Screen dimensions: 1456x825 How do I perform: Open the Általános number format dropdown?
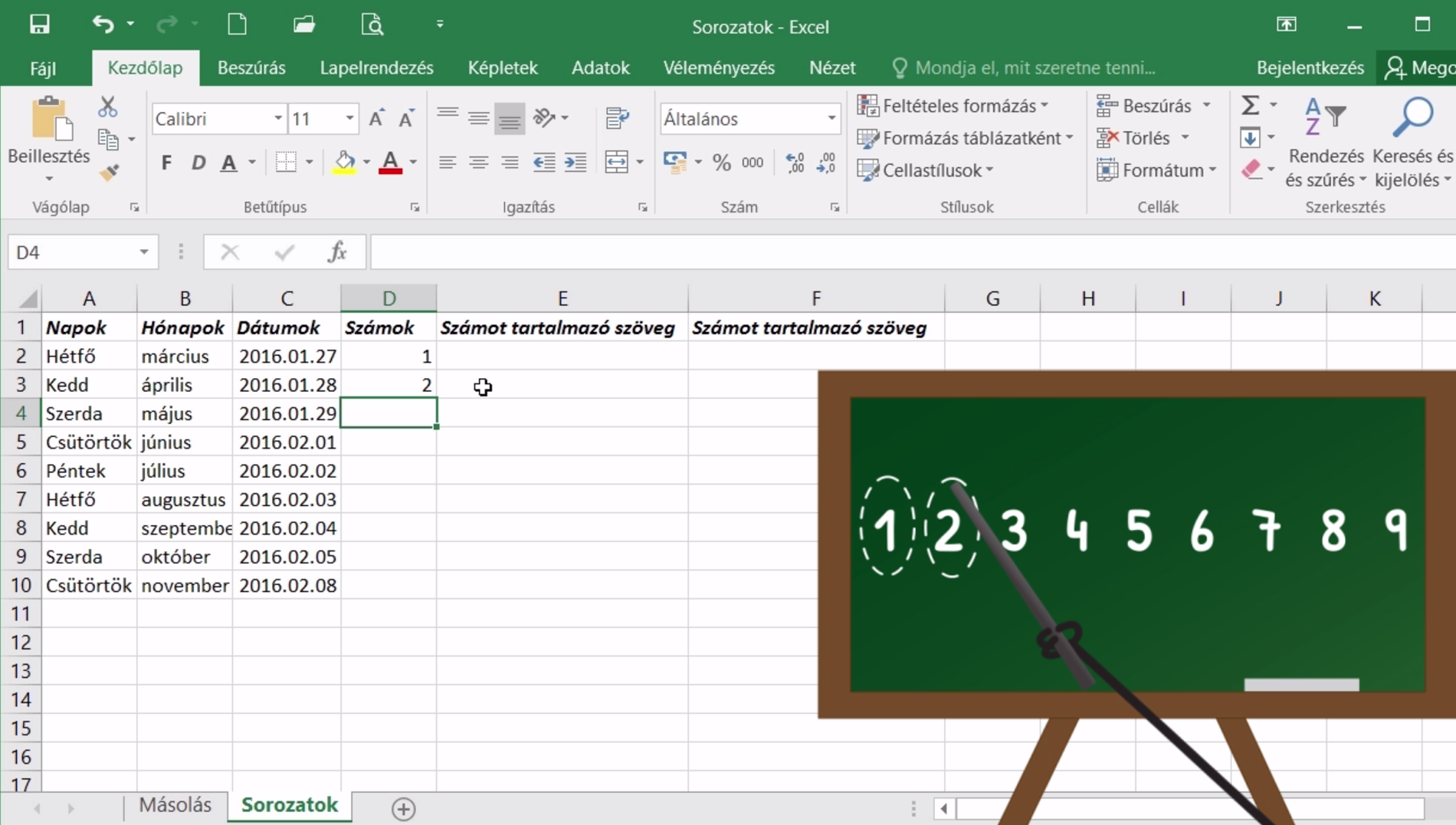point(831,119)
